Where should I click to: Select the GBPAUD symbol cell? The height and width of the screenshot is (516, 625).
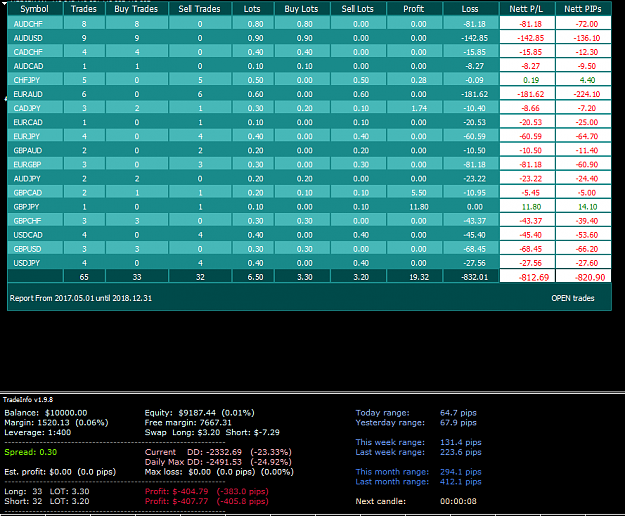(x=35, y=151)
